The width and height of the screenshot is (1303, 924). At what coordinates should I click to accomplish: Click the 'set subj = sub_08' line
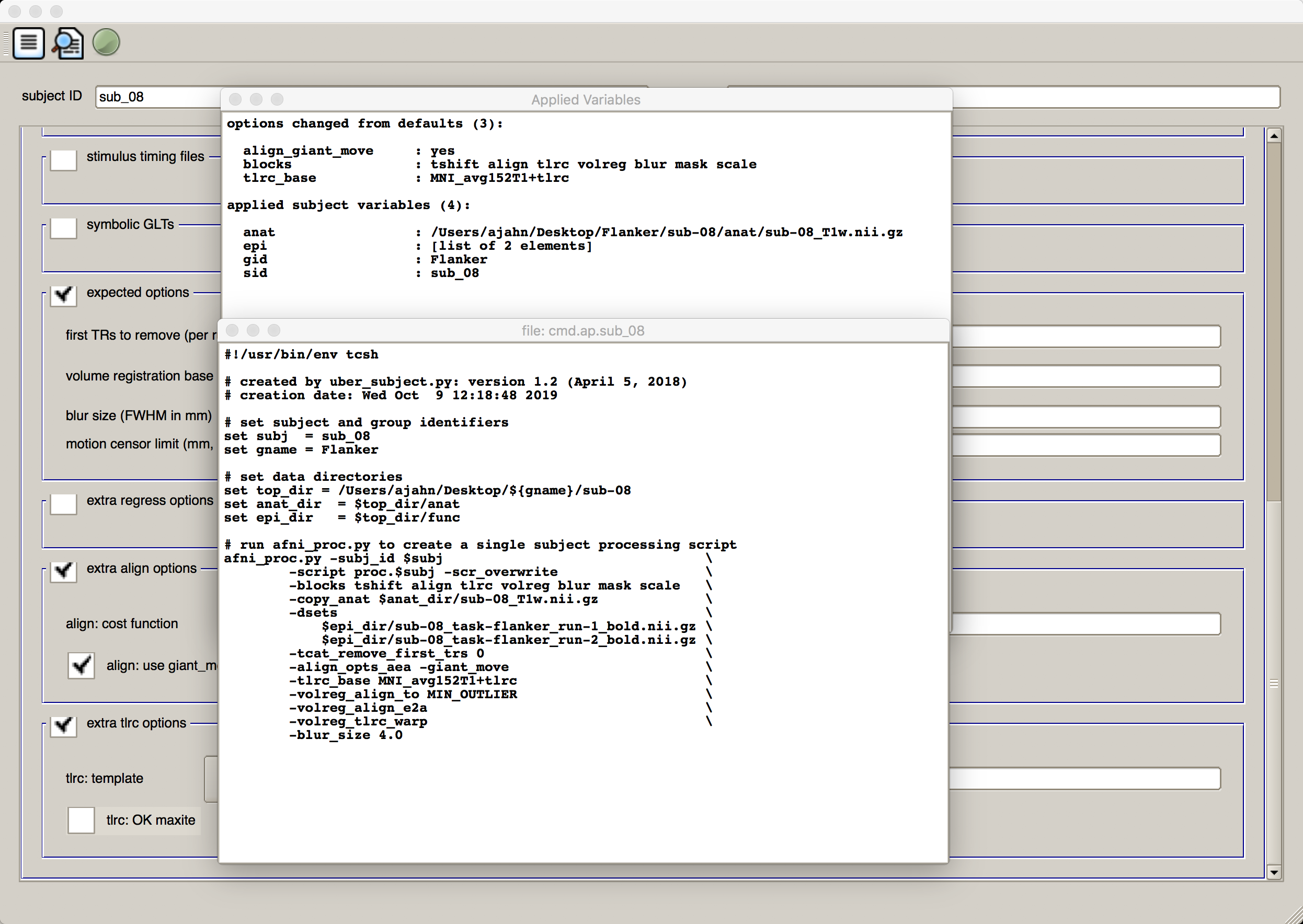[296, 436]
